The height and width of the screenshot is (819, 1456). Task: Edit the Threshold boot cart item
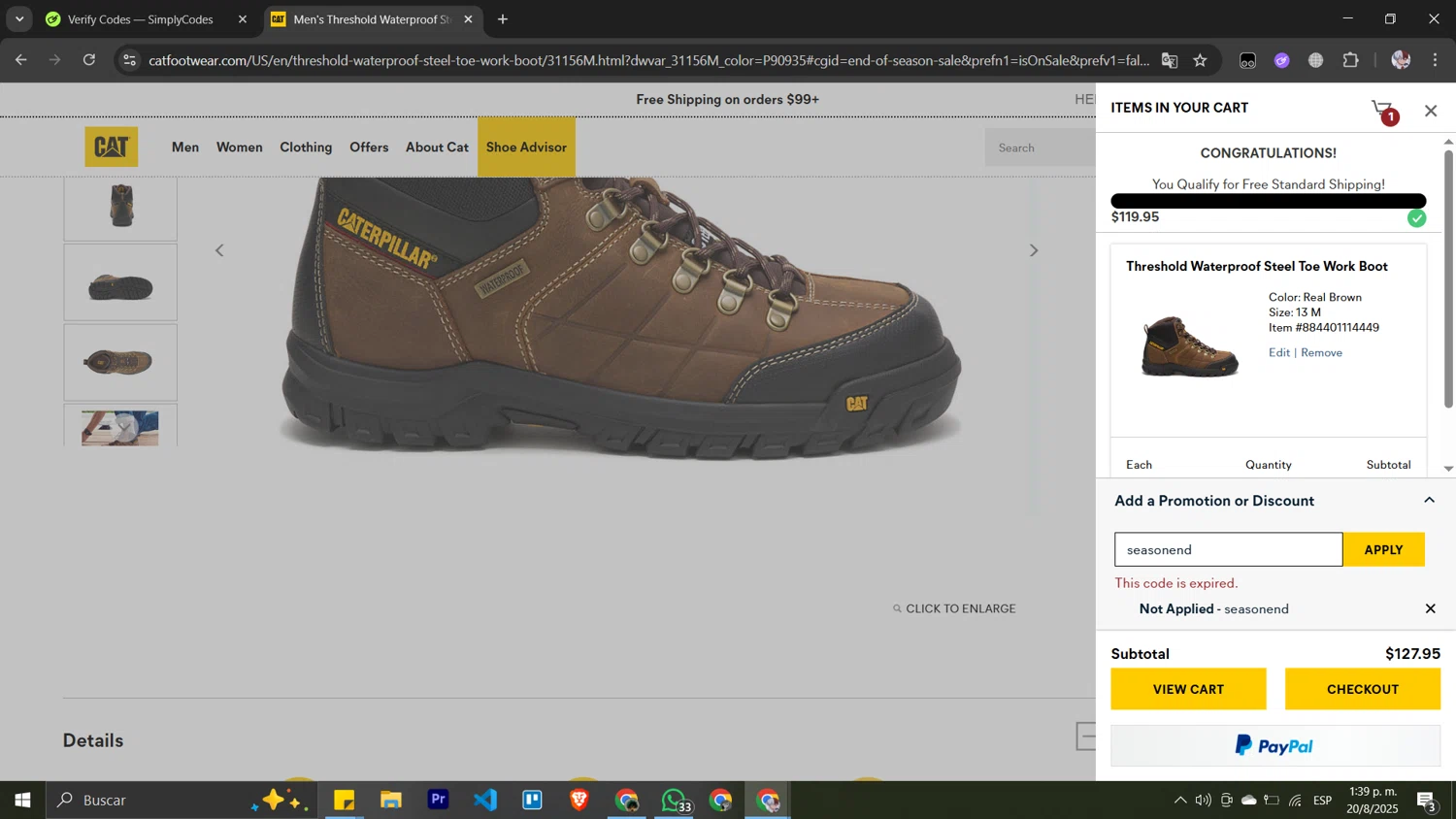1278,352
